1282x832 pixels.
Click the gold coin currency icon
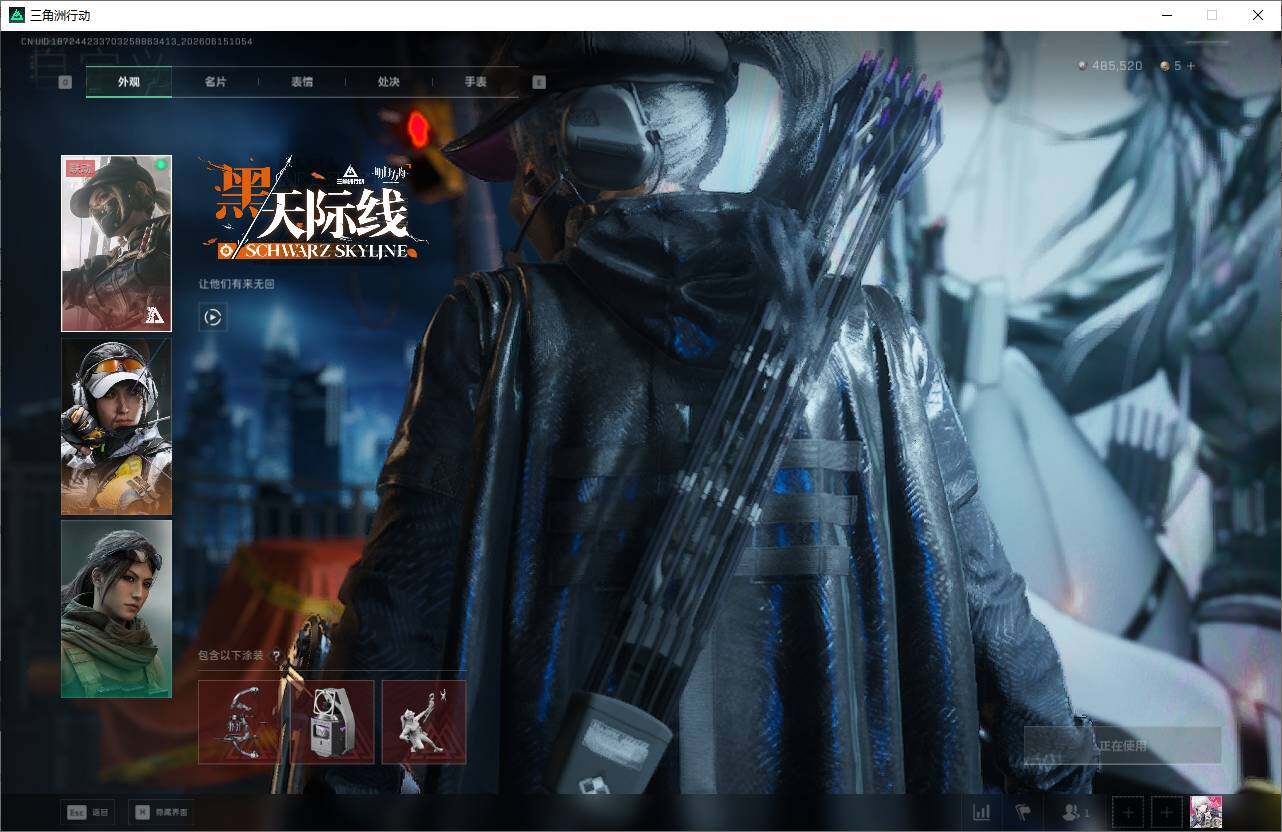click(1165, 66)
